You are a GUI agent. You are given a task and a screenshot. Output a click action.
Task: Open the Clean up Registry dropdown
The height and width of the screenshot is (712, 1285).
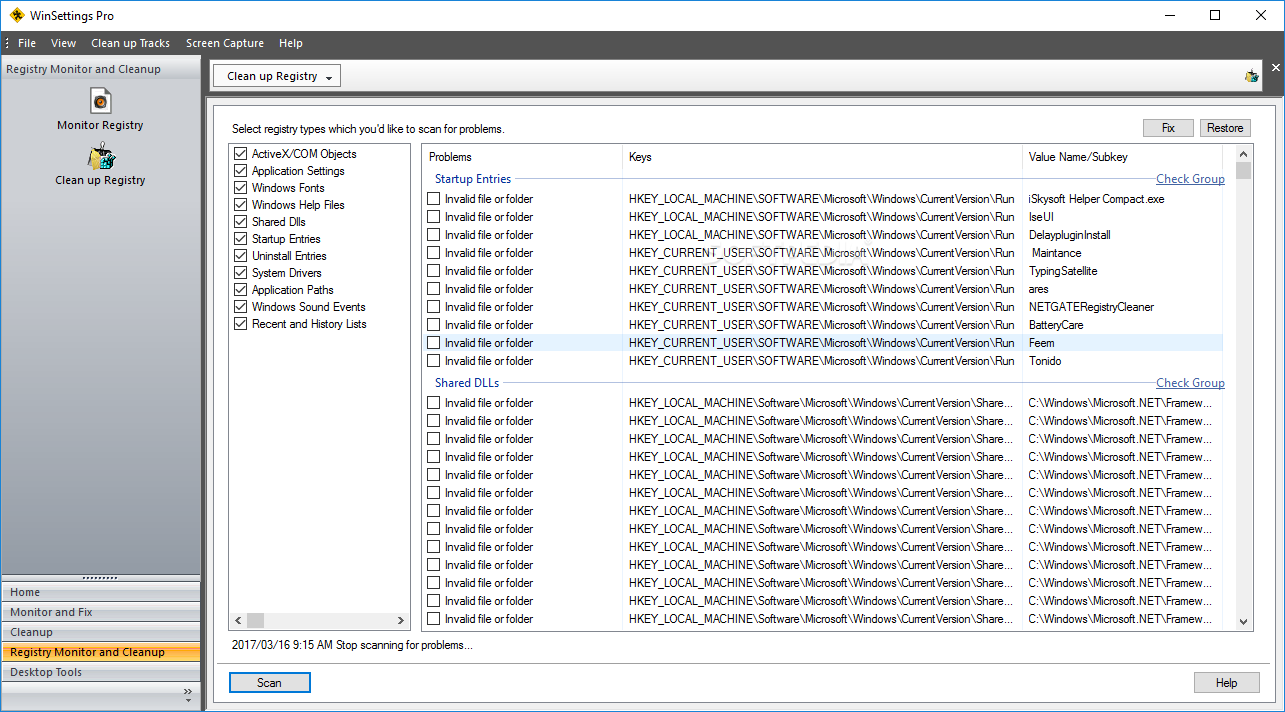pos(277,76)
